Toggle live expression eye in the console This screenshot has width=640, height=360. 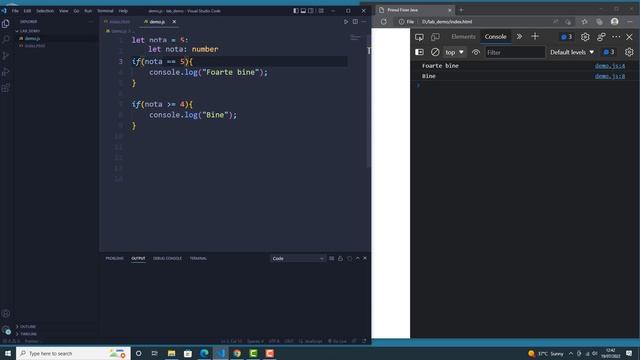(476, 52)
